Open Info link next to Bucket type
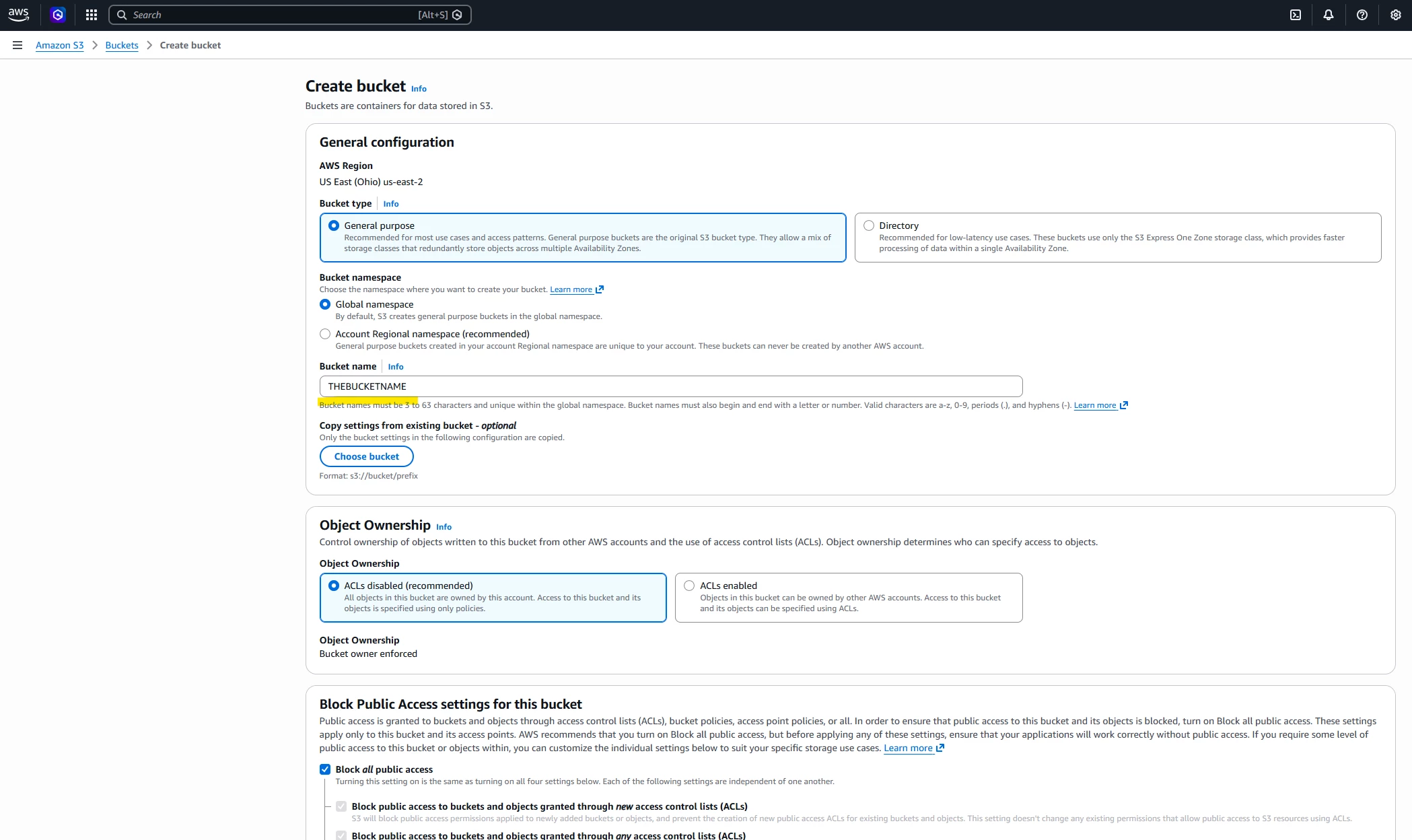 tap(391, 204)
